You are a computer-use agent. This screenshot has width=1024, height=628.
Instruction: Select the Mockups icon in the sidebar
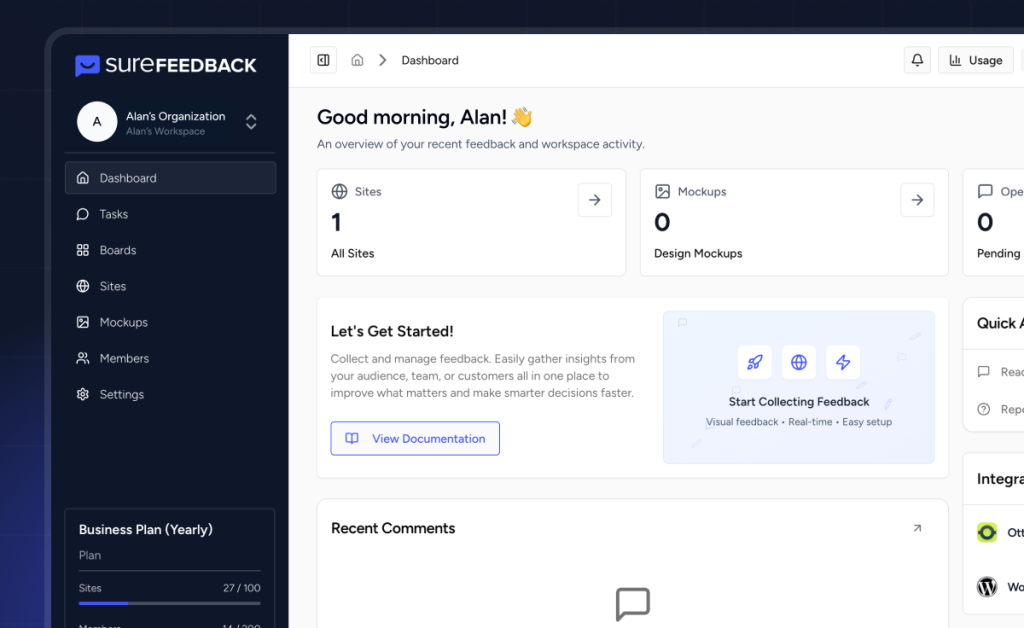coord(82,322)
